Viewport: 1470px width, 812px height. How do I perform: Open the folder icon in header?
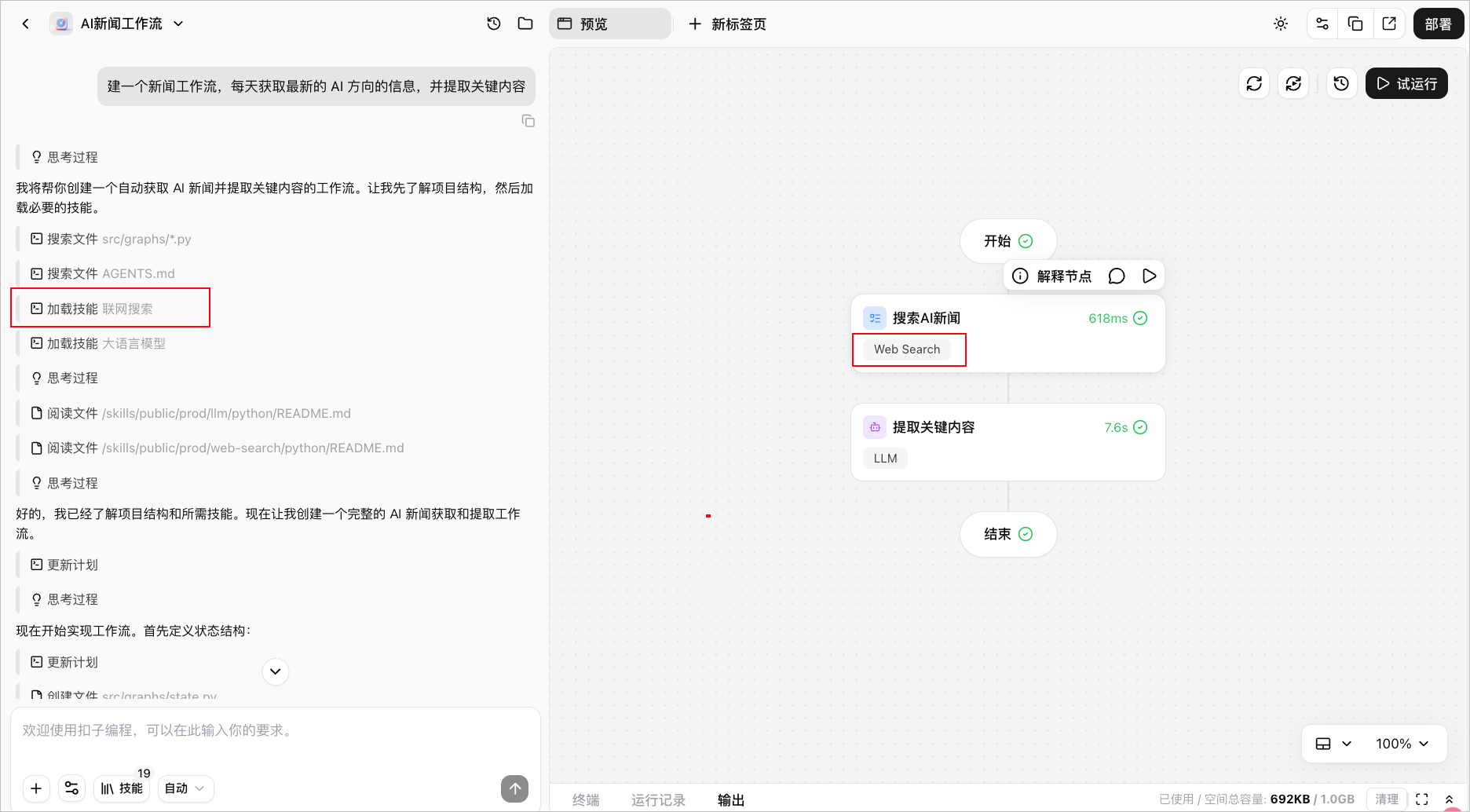pos(525,24)
